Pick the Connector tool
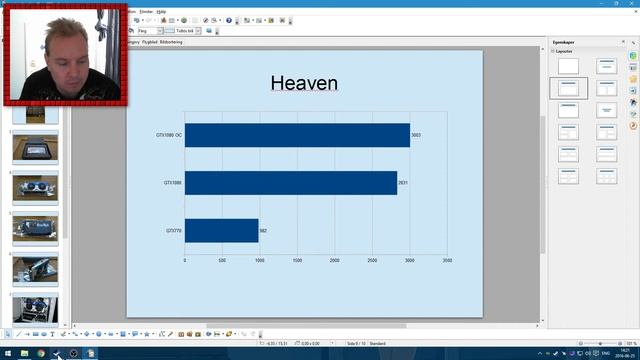640x360 pixels. (x=75, y=334)
